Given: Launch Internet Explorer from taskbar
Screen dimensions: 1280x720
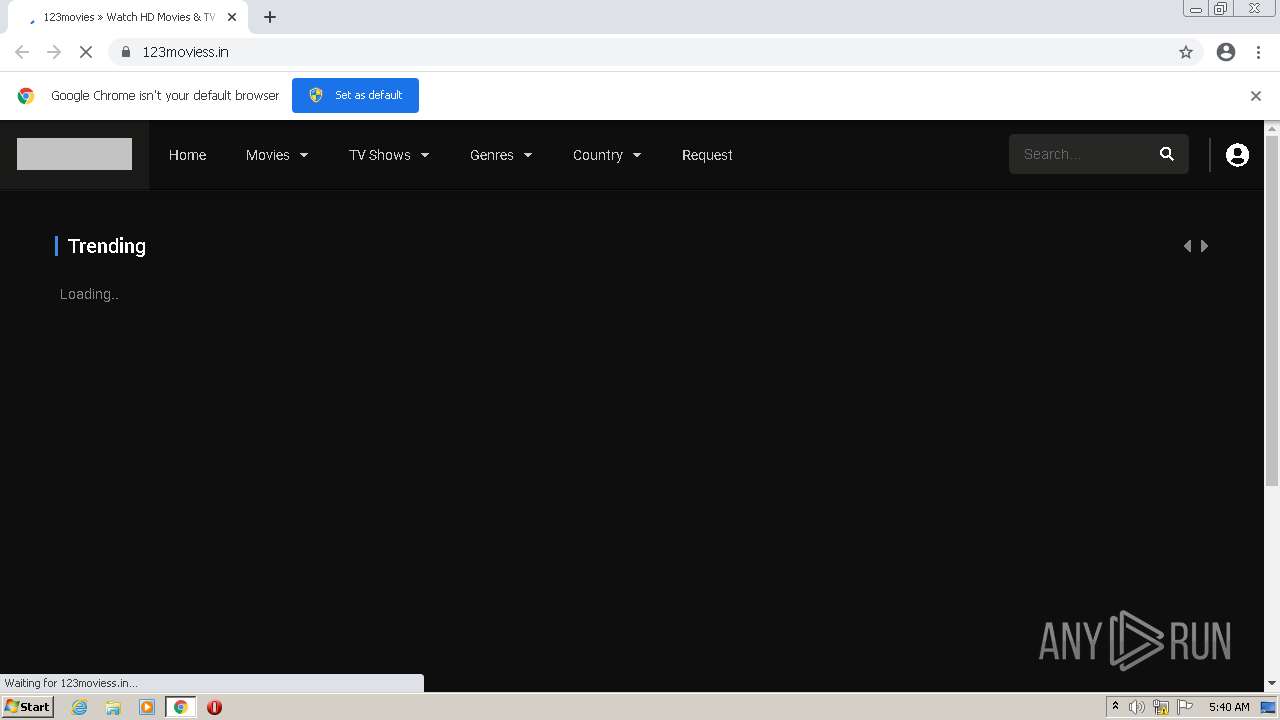Looking at the screenshot, I should [x=80, y=707].
